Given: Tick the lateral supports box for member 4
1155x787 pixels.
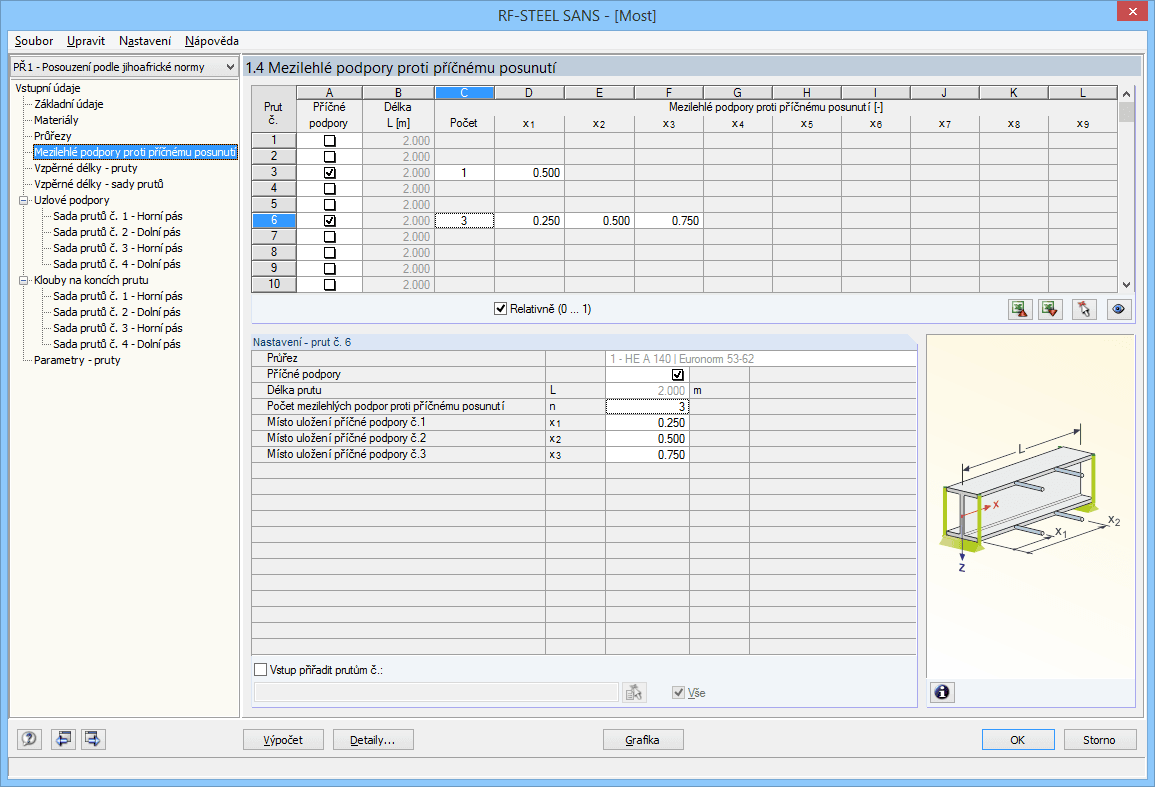Looking at the screenshot, I should click(x=329, y=189).
